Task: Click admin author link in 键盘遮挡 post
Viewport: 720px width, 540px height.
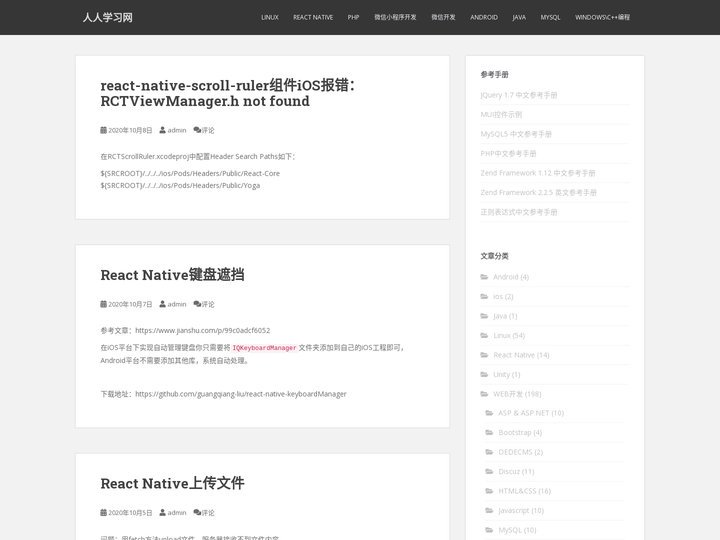Action: pos(177,304)
